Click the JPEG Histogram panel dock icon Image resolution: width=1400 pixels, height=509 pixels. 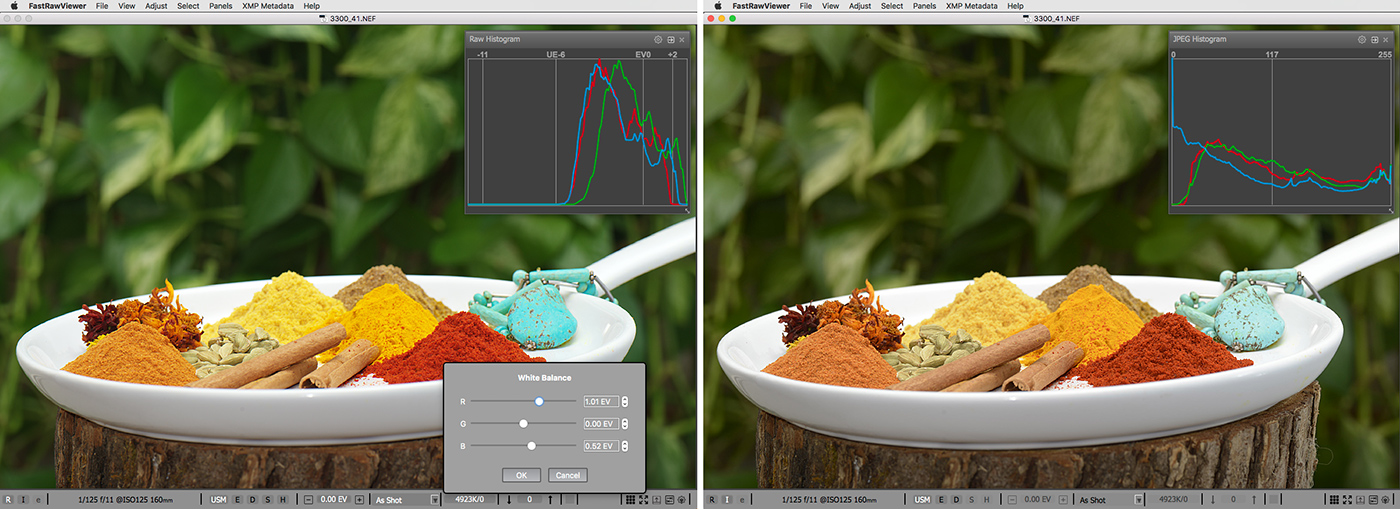point(1375,39)
